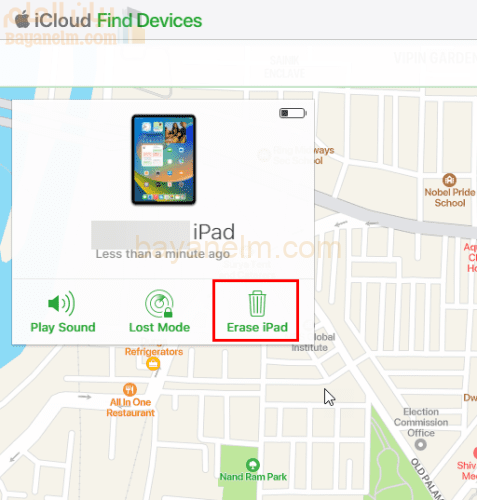This screenshot has width=477, height=500.
Task: Click the iPad device thumbnail image
Action: 163,160
